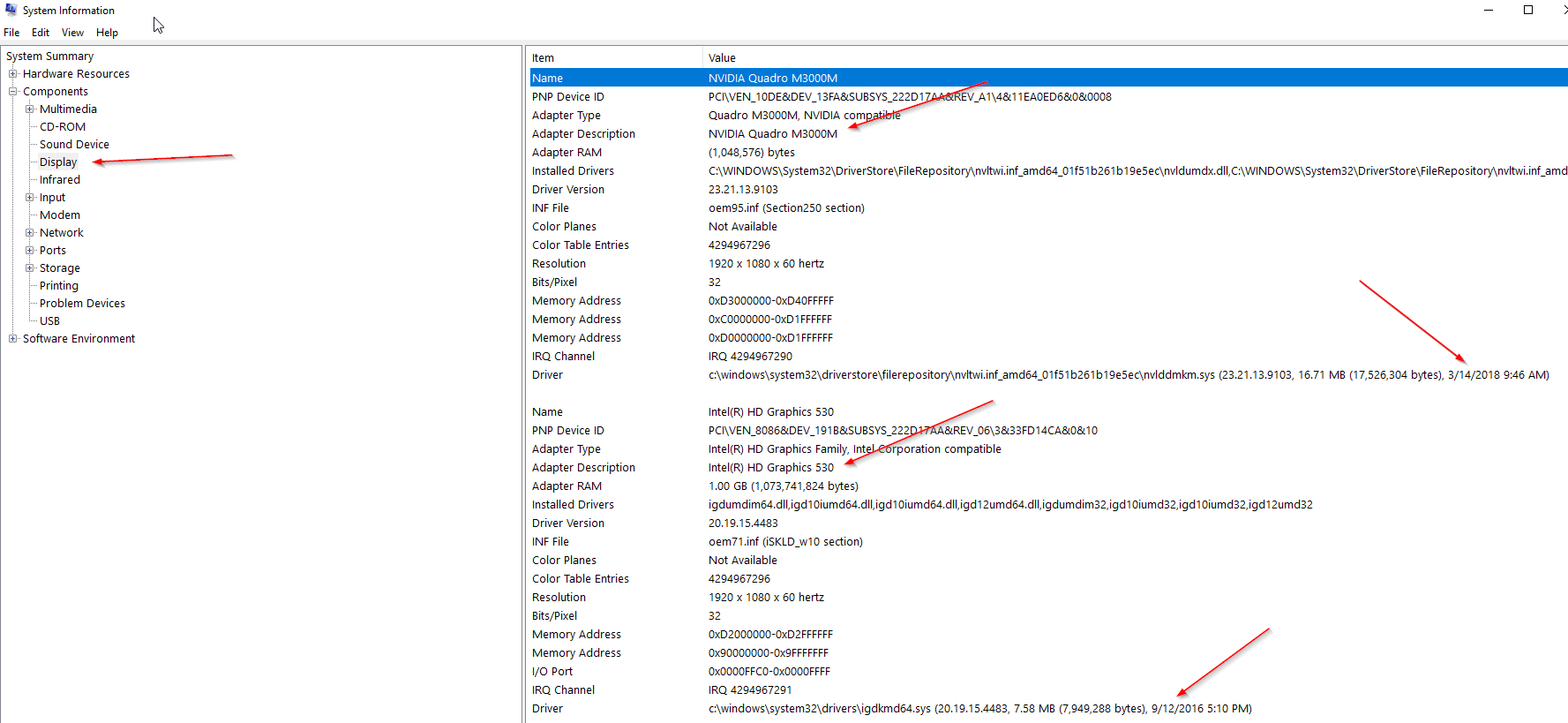
Task: Click the PCI\VEN_8086 device ID value
Action: [903, 431]
